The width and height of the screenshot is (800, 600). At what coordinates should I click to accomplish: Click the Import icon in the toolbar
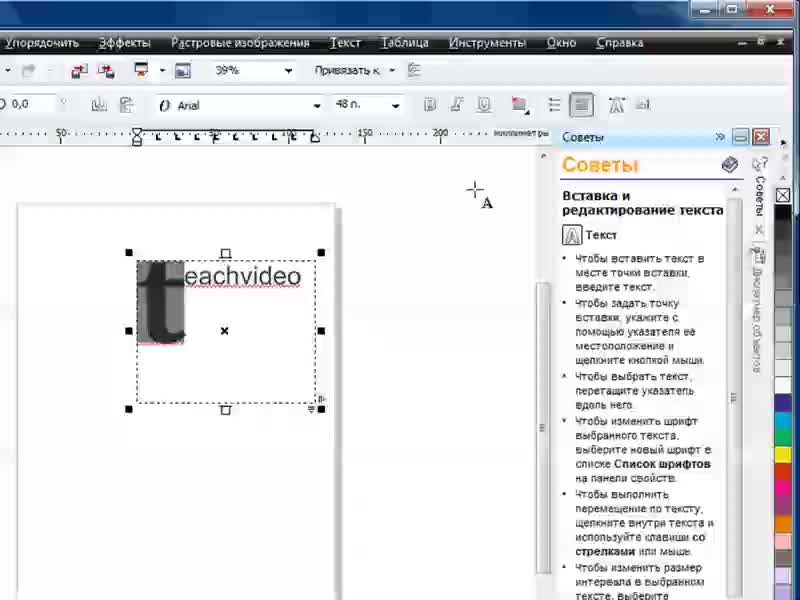(79, 71)
